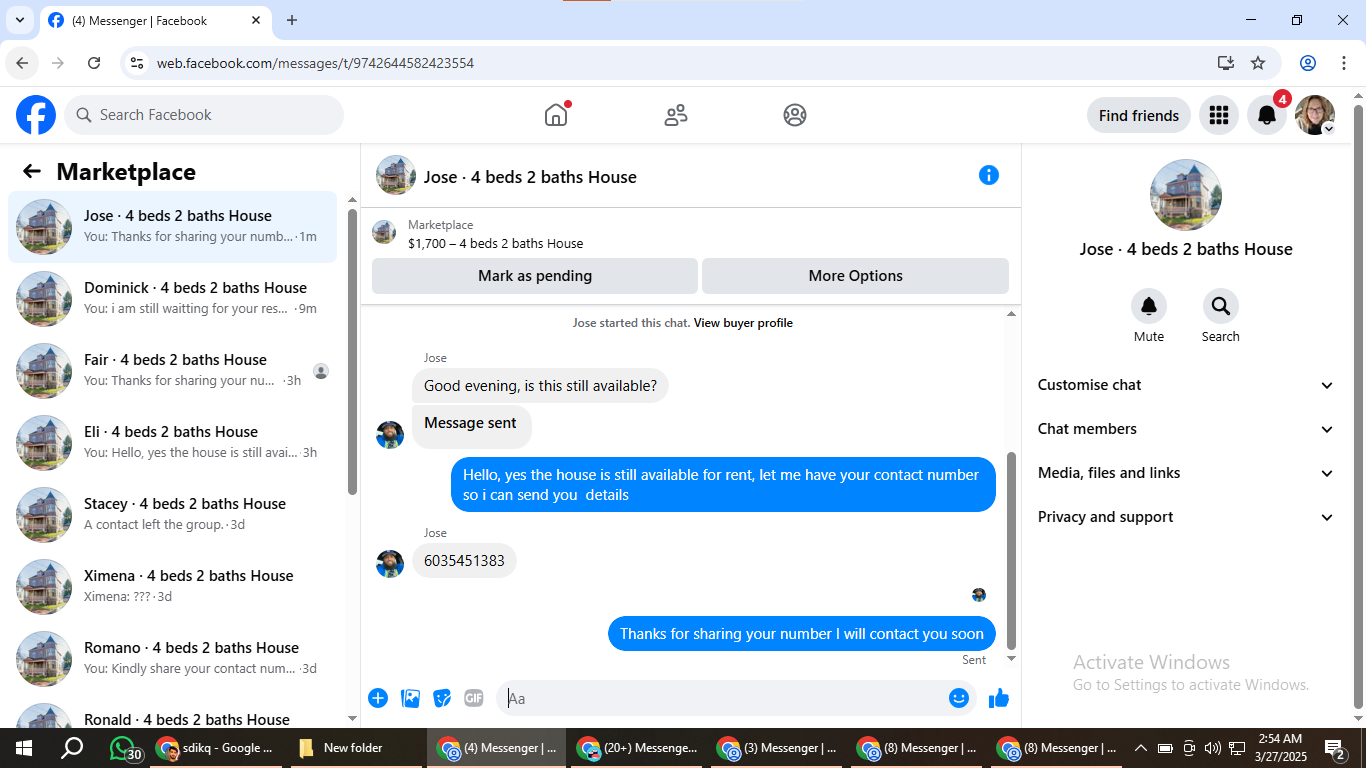Viewport: 1366px width, 768px height.
Task: Expand Media, files and links section
Action: point(1186,473)
